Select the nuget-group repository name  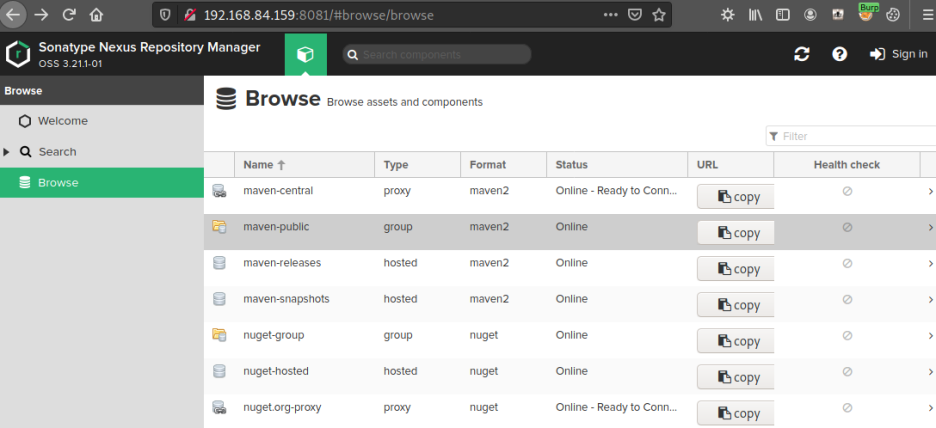pos(273,335)
